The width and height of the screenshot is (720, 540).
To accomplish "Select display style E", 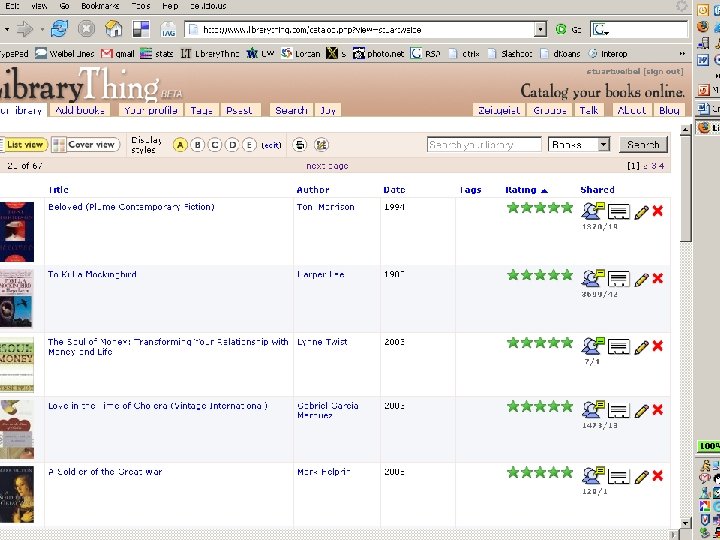I will pos(249,145).
